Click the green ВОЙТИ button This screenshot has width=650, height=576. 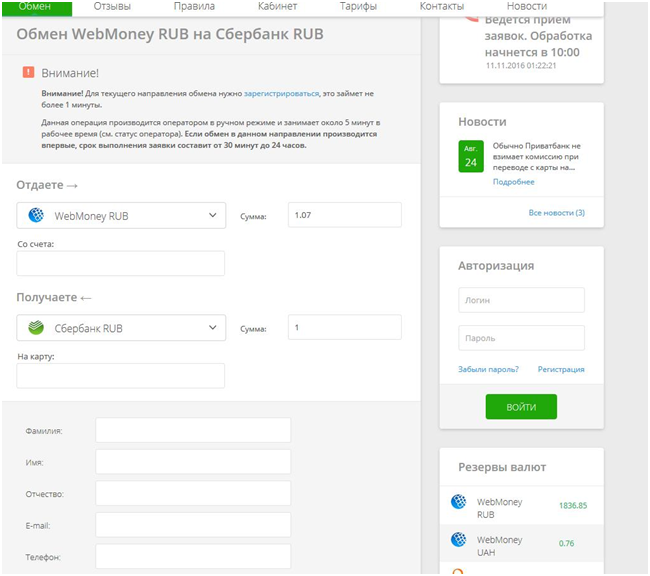click(521, 406)
